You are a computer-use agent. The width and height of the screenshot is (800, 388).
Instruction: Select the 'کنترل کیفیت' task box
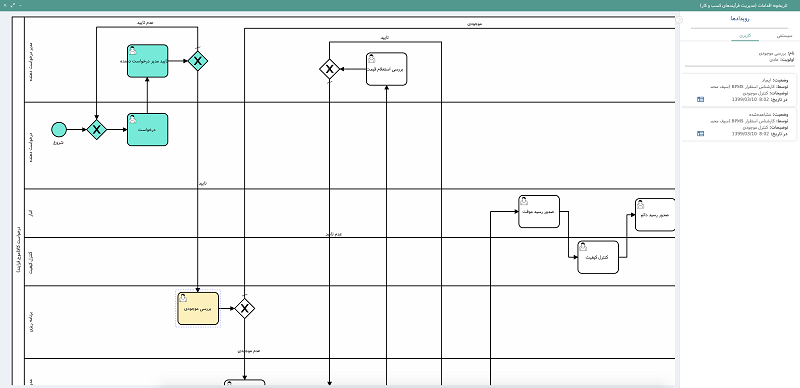(x=598, y=257)
